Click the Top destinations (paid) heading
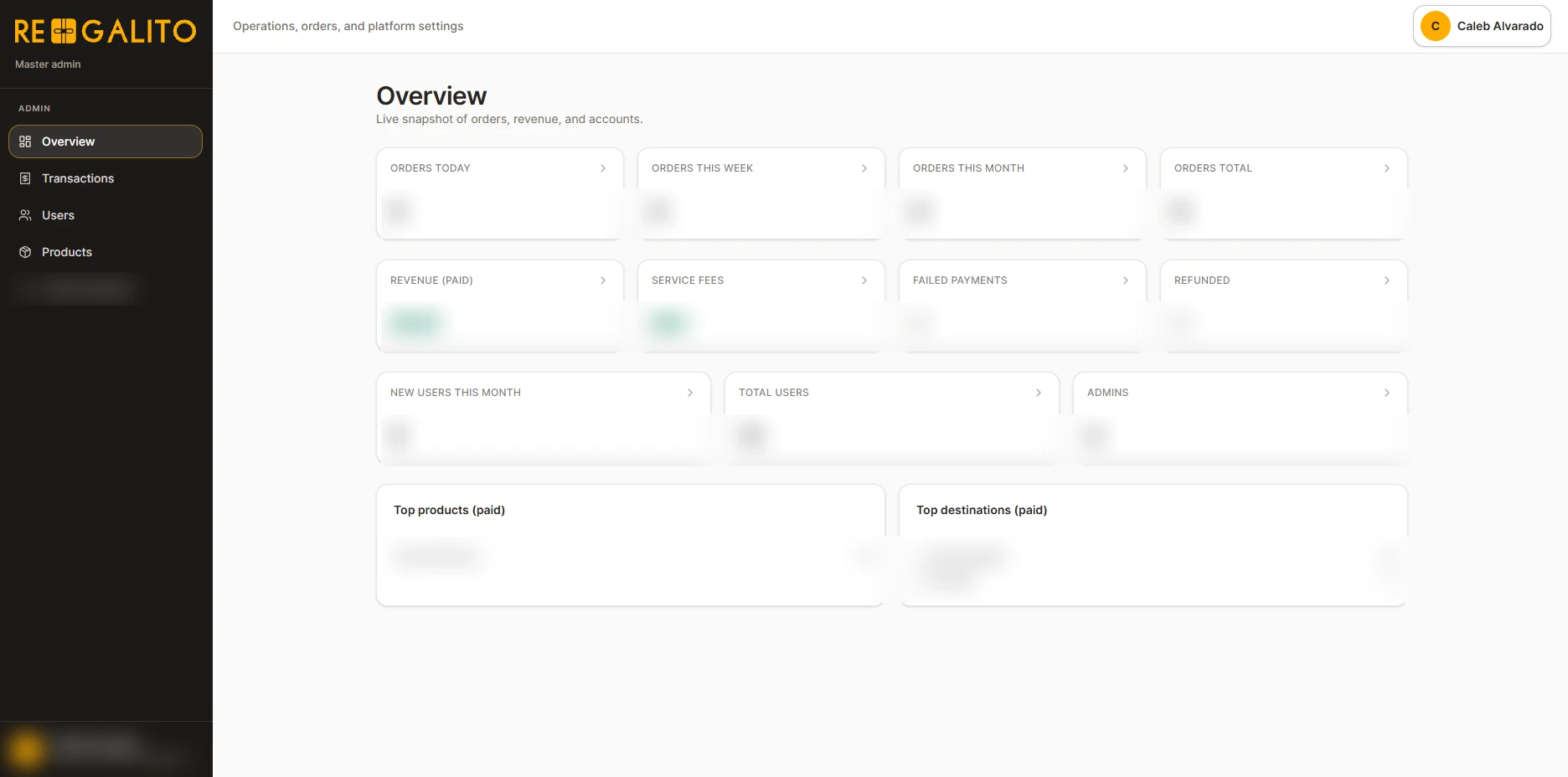 tap(982, 510)
